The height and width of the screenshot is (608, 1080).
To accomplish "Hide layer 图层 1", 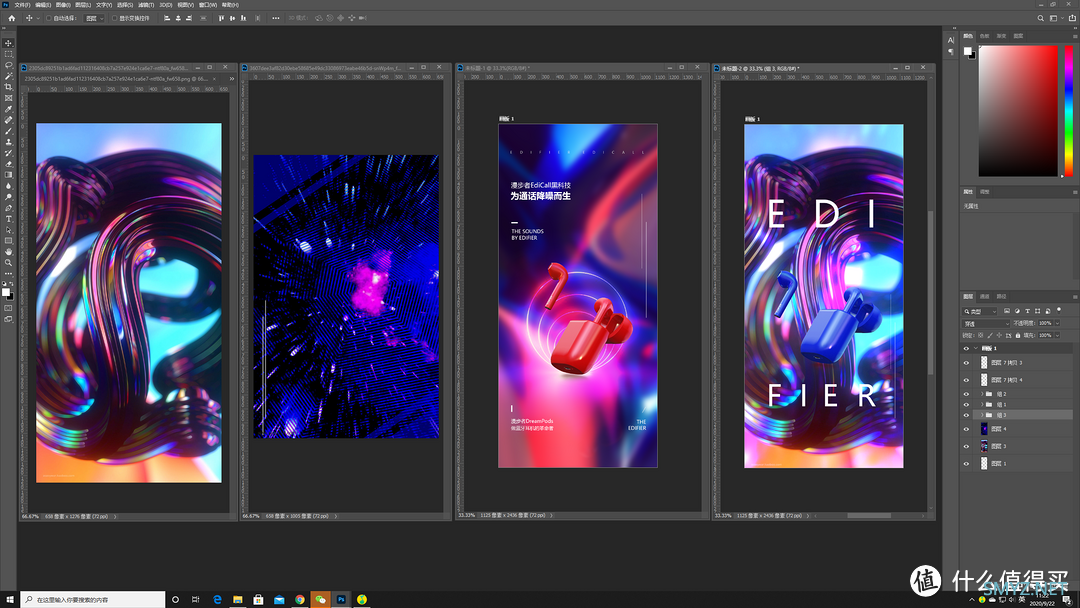I will pyautogui.click(x=966, y=463).
